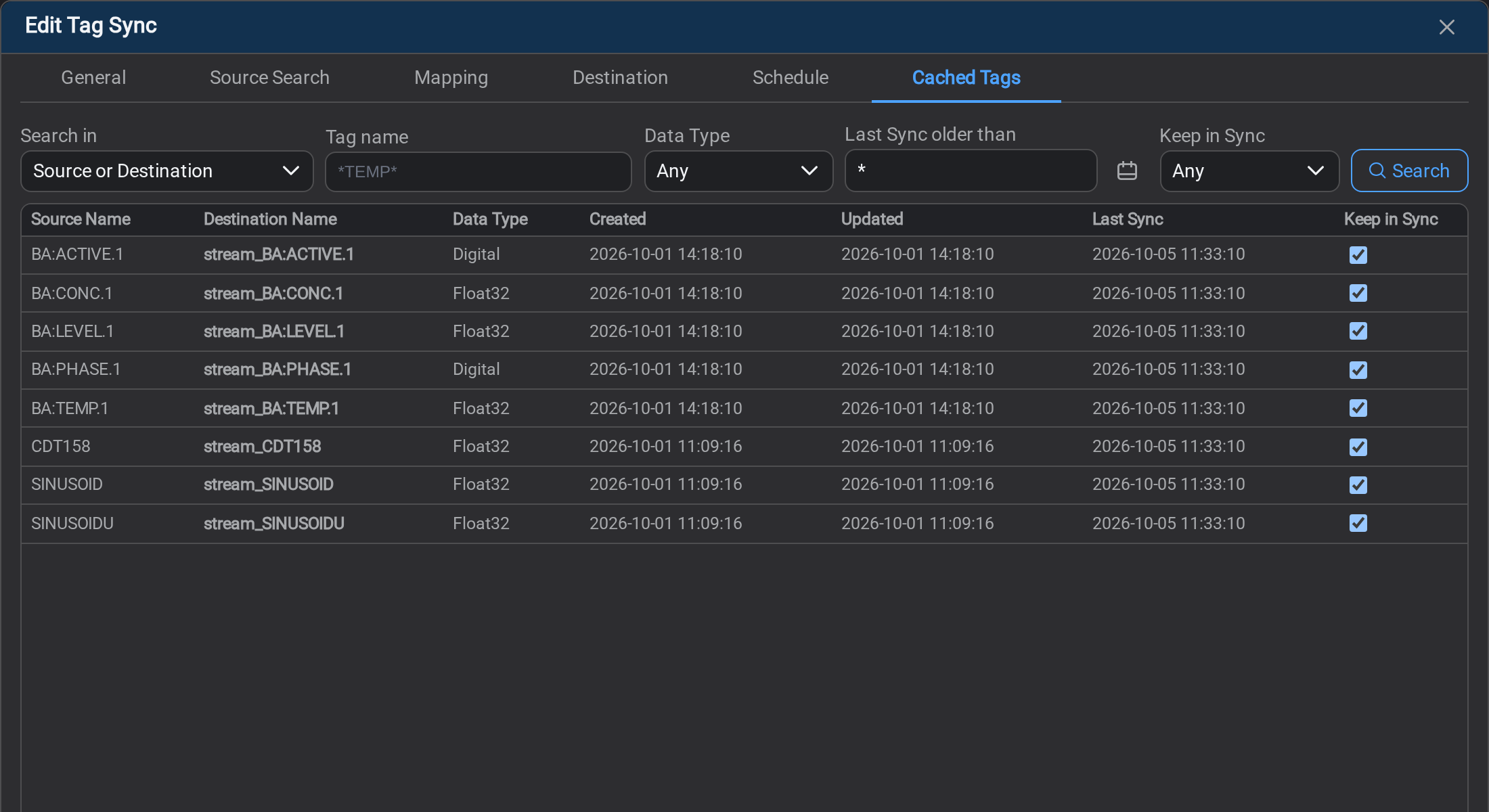Screen dimensions: 1489x812
Task: Toggle Keep in Sync for BA:LEVEL.1
Action: pos(1358,331)
